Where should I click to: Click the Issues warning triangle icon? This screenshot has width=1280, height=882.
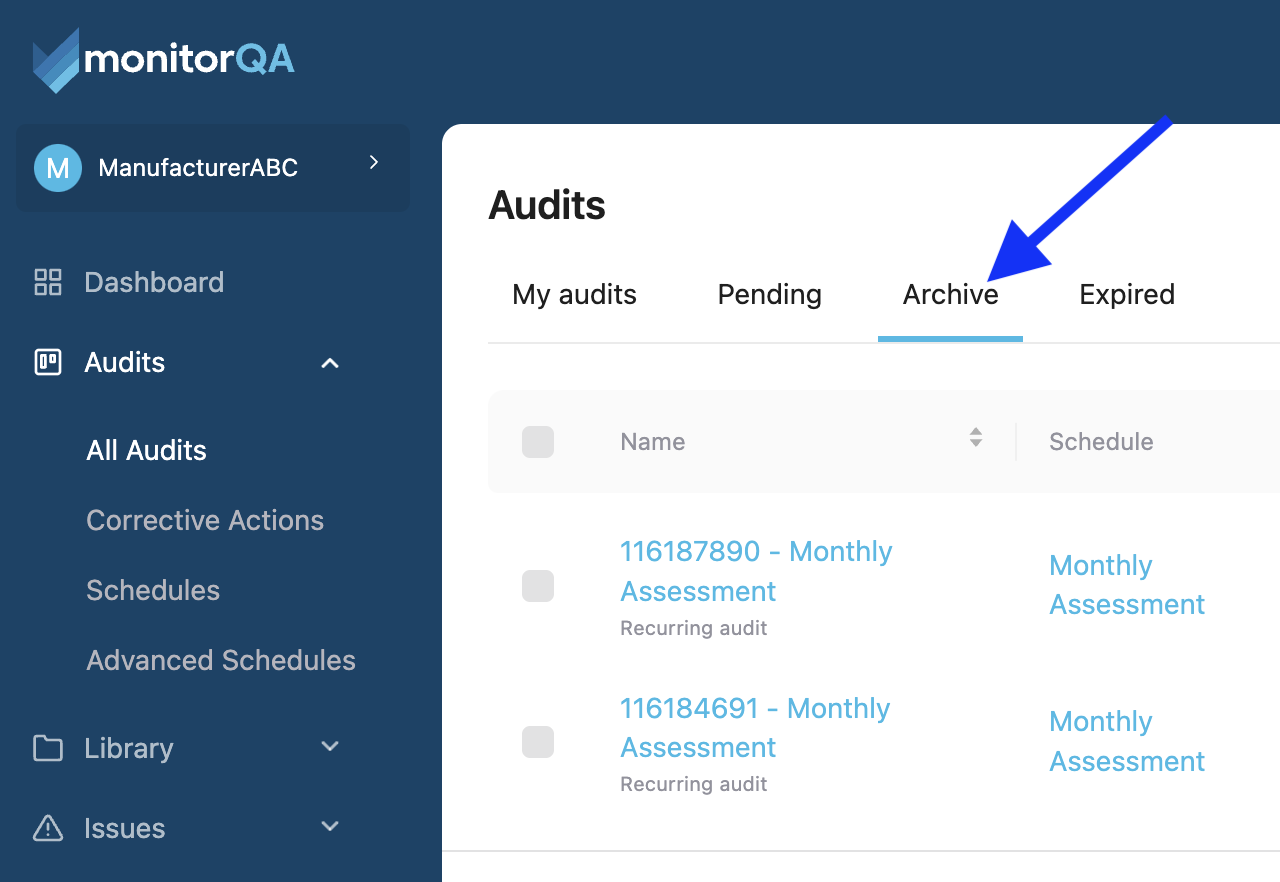(48, 828)
